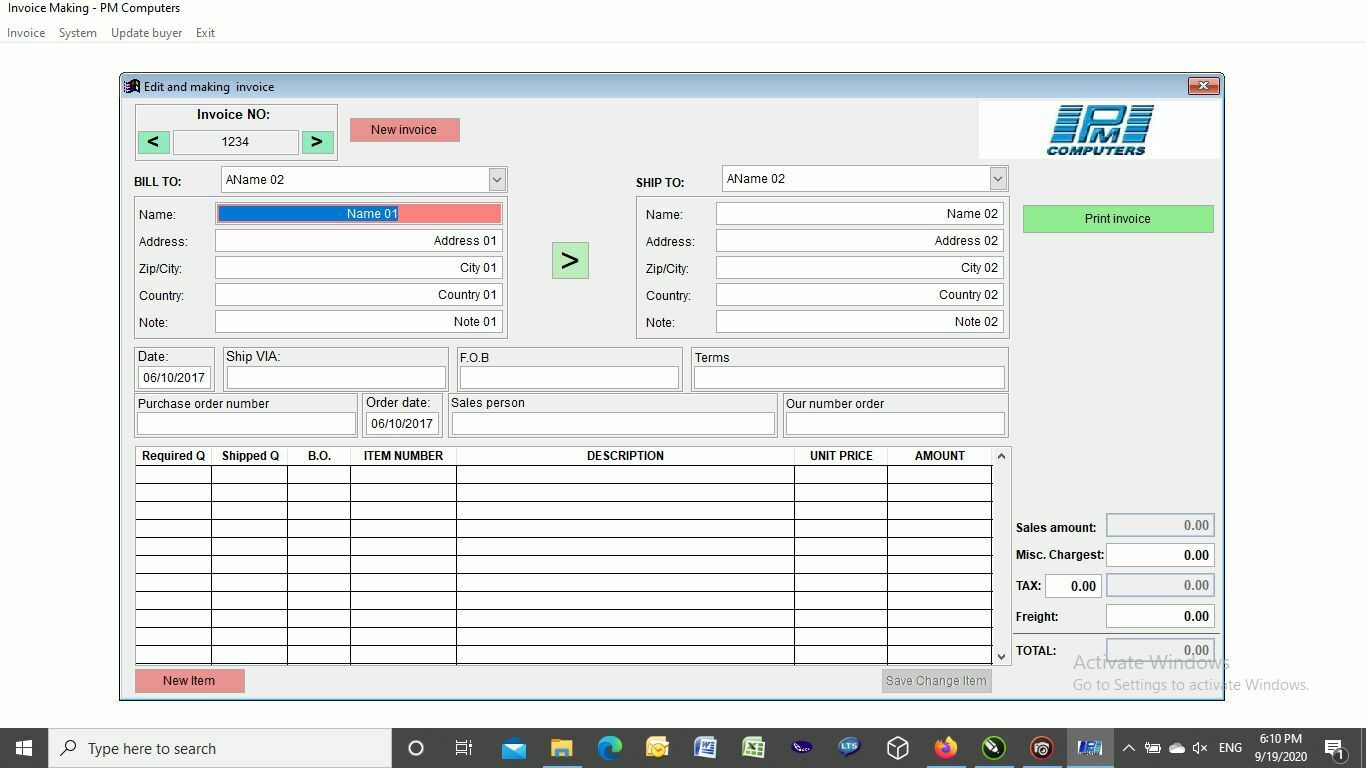Open Outlook from taskbar
The height and width of the screenshot is (768, 1366).
(x=658, y=748)
